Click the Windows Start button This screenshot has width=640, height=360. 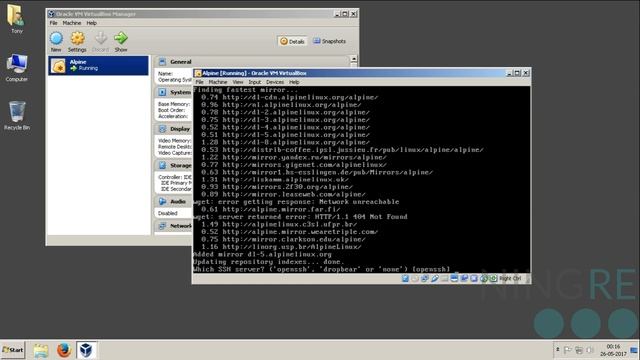point(13,350)
